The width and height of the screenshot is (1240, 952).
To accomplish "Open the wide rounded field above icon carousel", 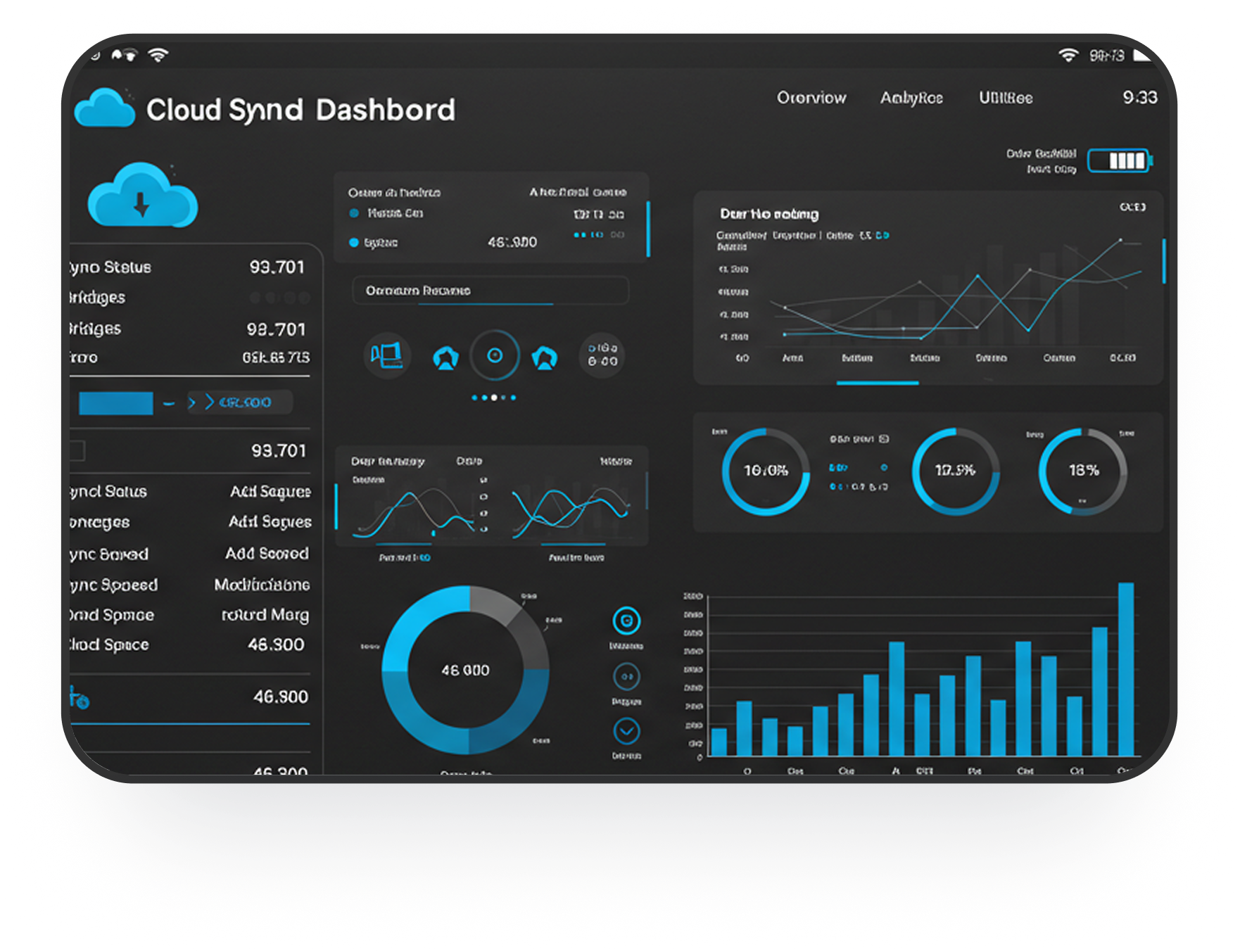I will pyautogui.click(x=491, y=291).
